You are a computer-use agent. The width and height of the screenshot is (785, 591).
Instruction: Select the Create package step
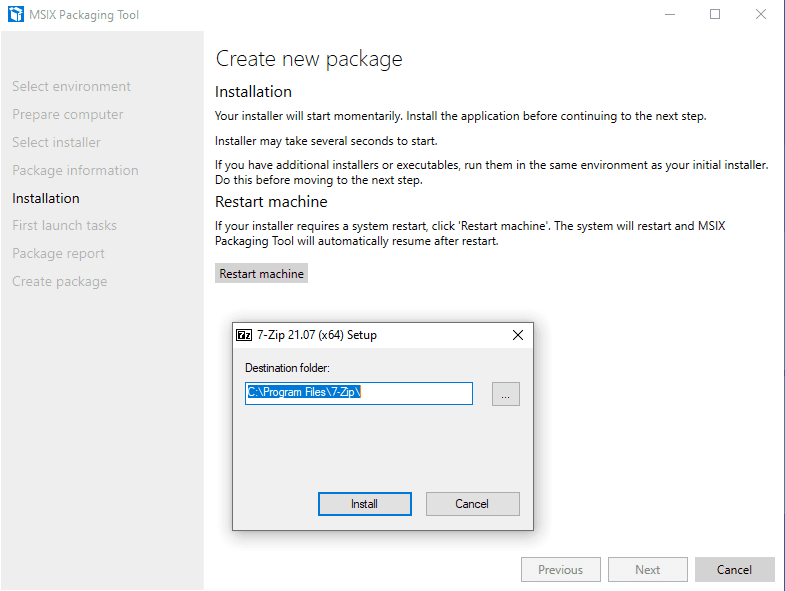pos(59,282)
